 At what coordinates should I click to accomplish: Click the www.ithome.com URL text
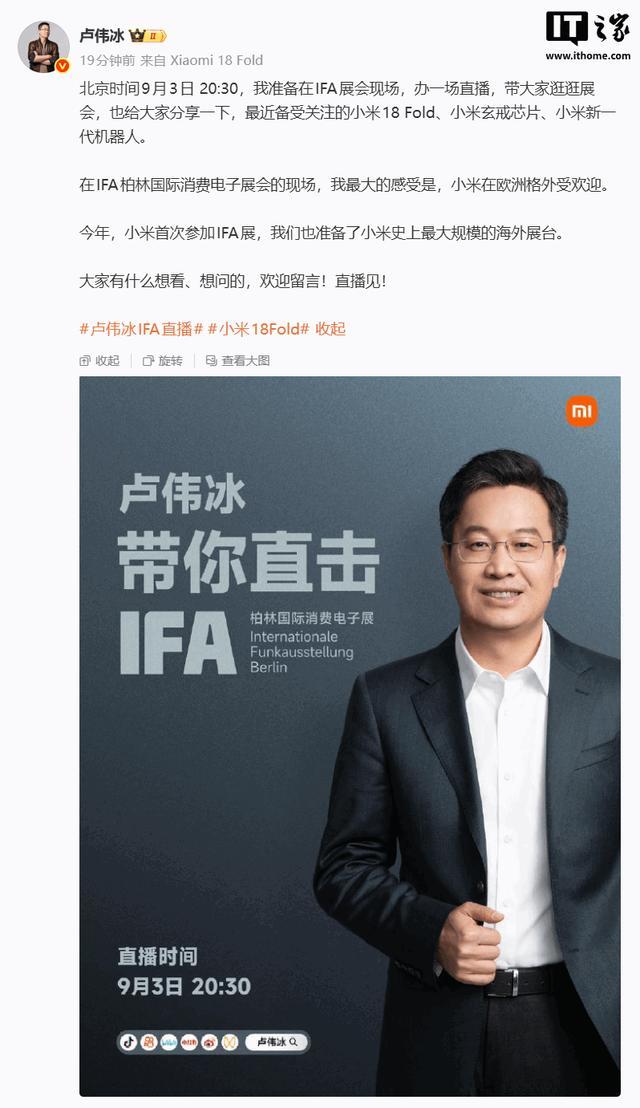click(588, 56)
